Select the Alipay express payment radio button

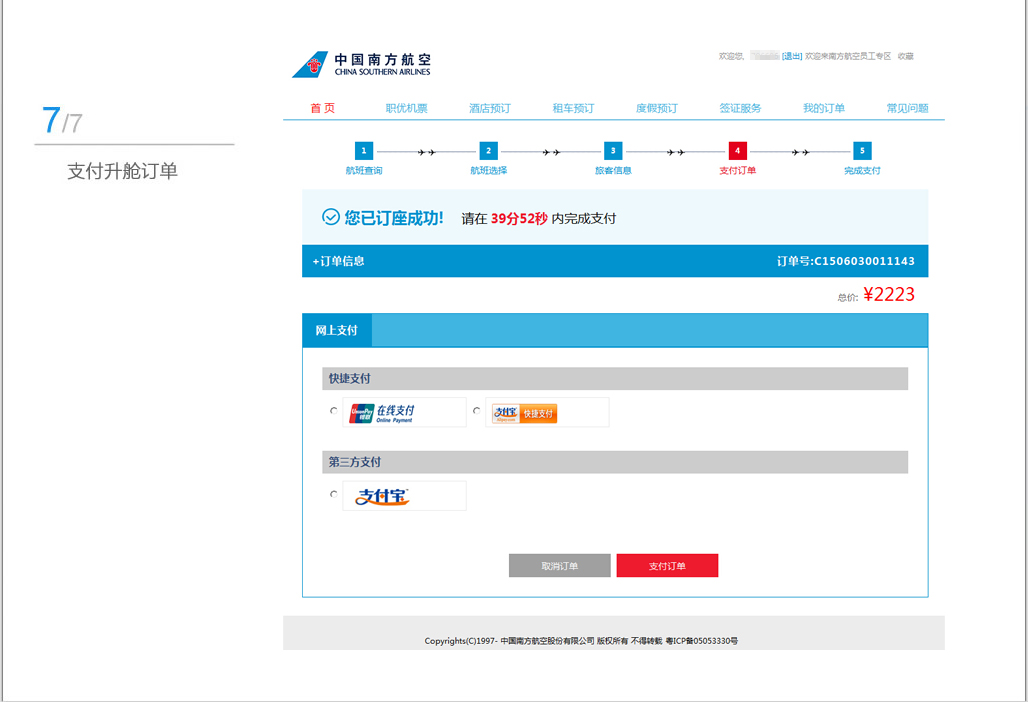(477, 410)
